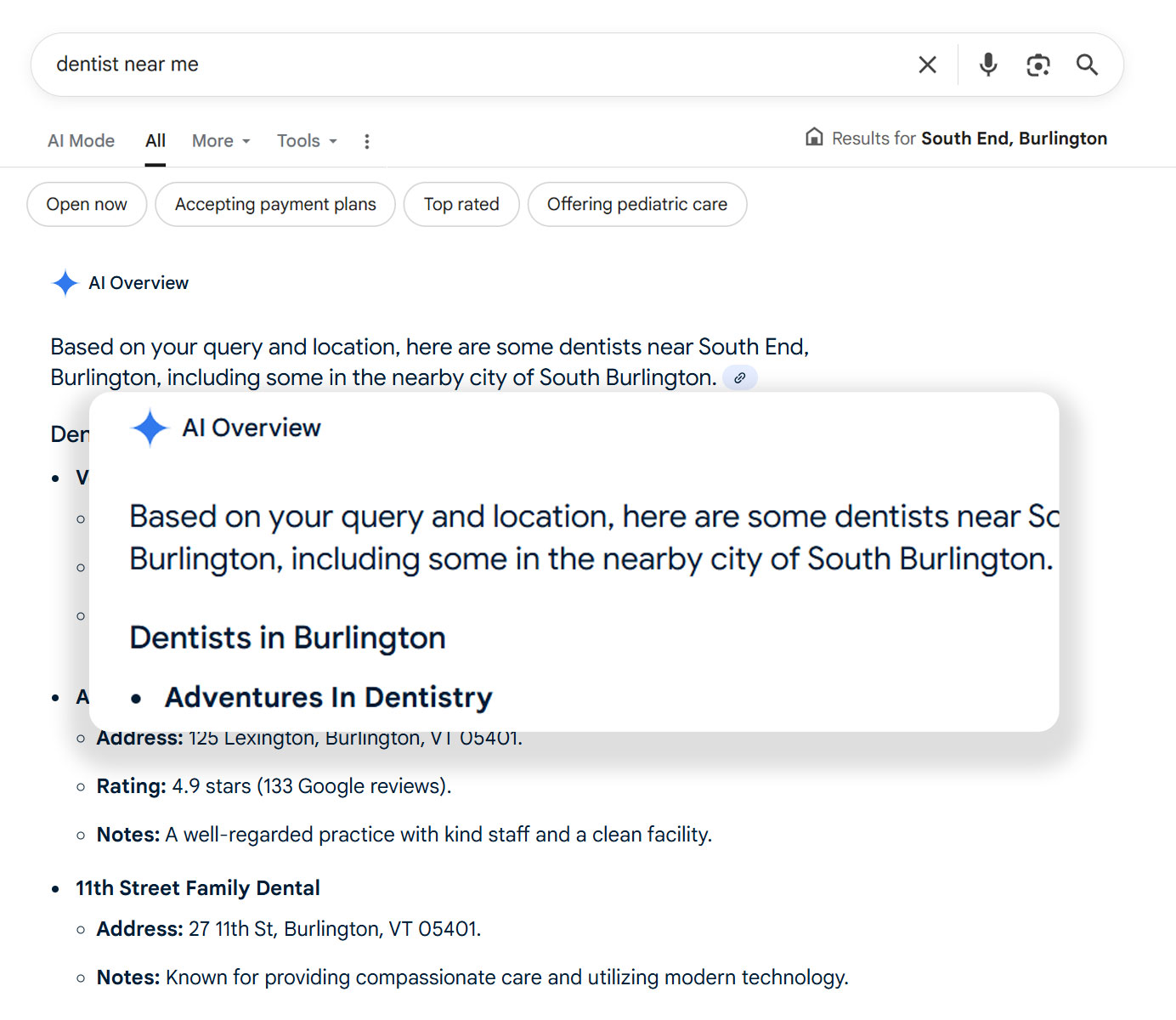1176x1020 pixels.
Task: Click the AI Overview title in the popup
Action: pyautogui.click(x=252, y=428)
